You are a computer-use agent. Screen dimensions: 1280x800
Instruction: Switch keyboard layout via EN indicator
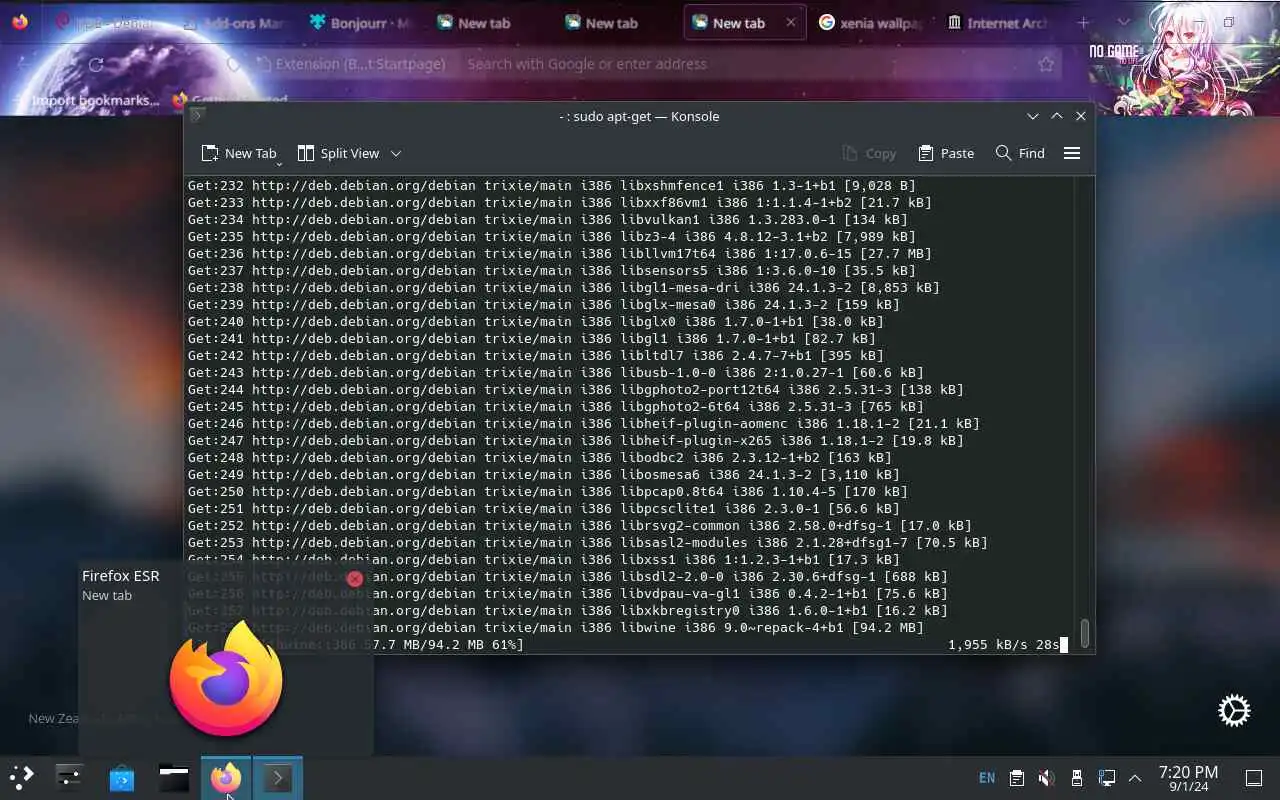click(987, 778)
